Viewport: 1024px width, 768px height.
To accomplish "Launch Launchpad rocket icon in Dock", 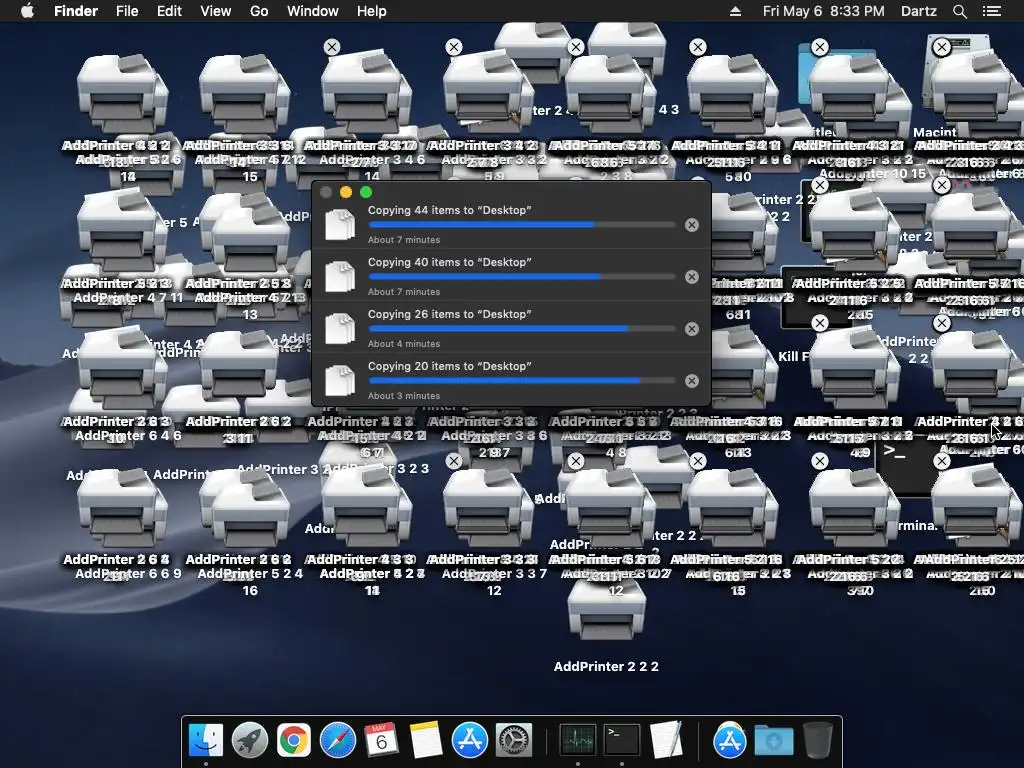I will coord(249,740).
